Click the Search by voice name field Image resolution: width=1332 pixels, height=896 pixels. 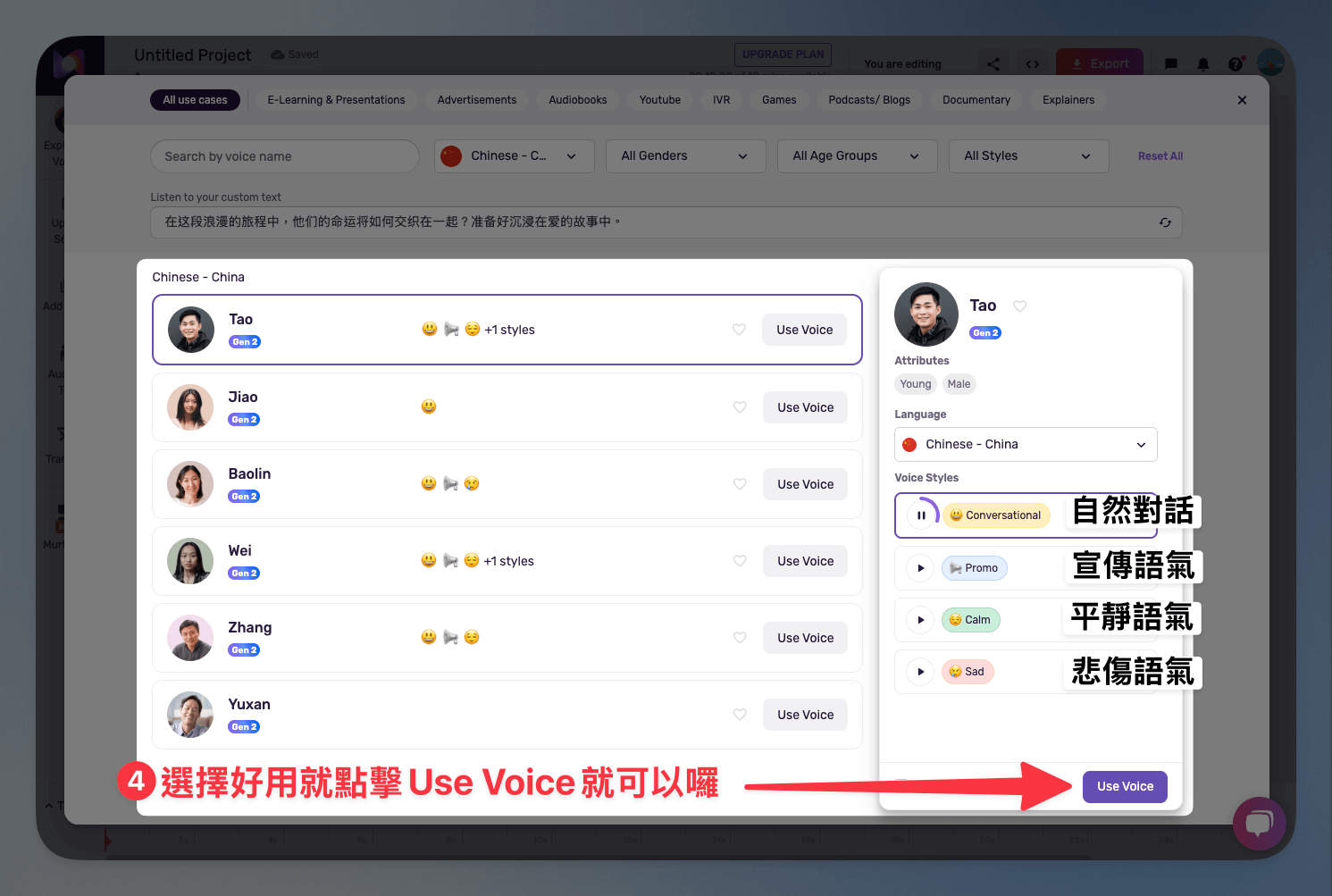click(x=285, y=156)
